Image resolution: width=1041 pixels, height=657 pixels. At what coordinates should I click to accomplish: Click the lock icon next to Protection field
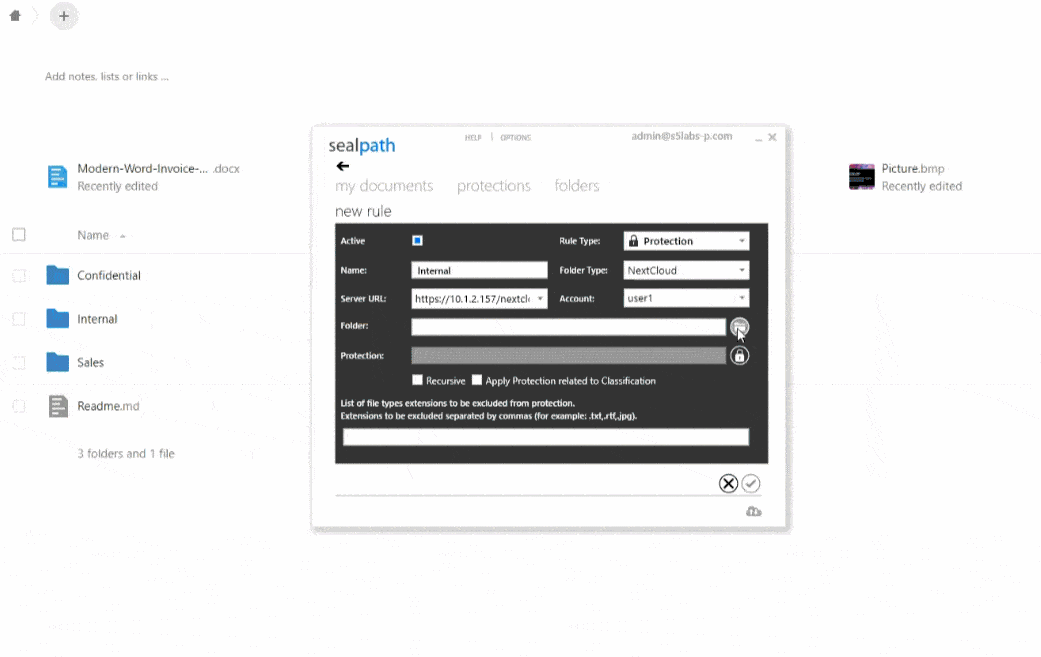[740, 355]
